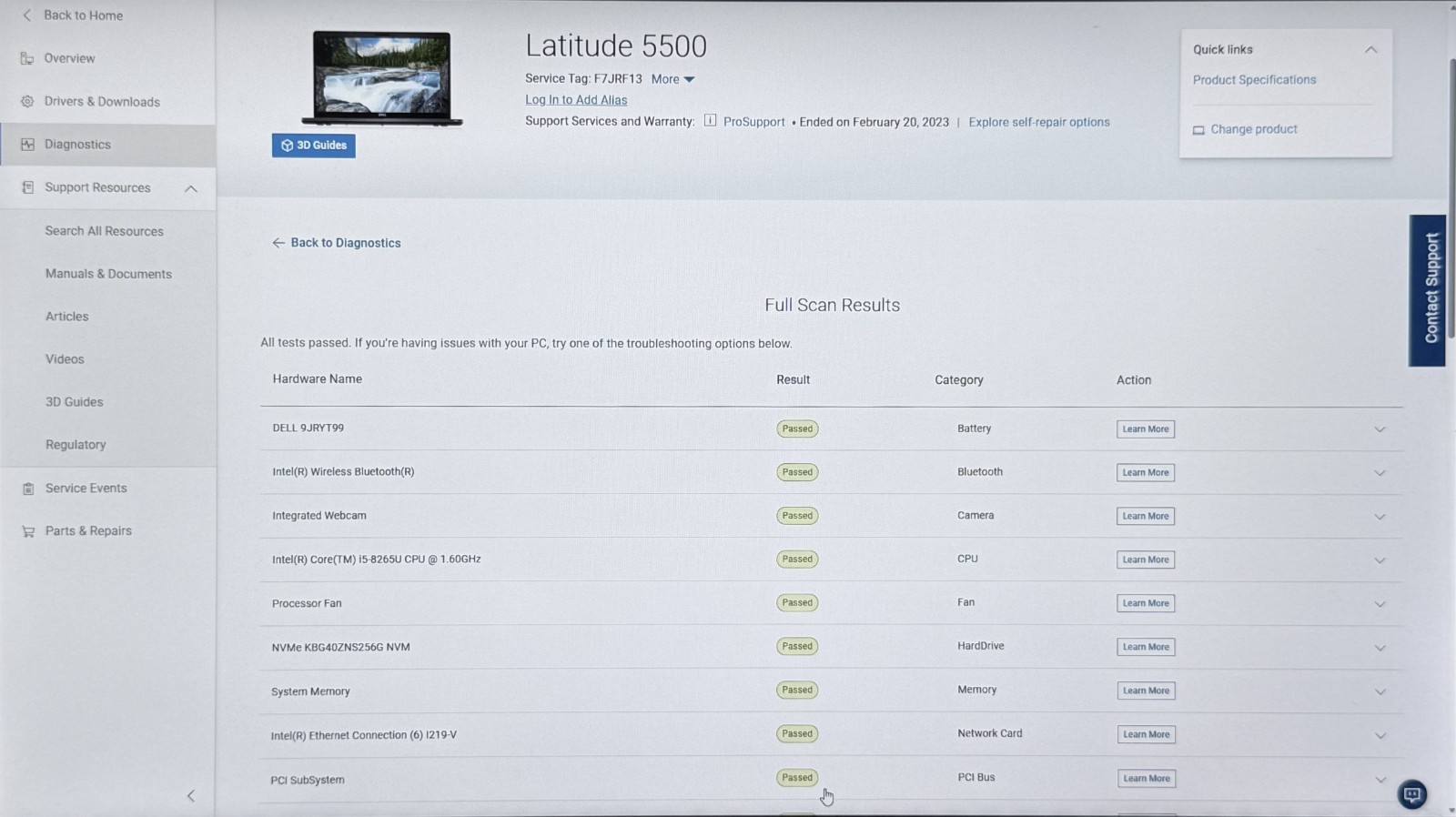The width and height of the screenshot is (1456, 817).
Task: Open the More dropdown beside Service Tag
Action: pos(672,79)
